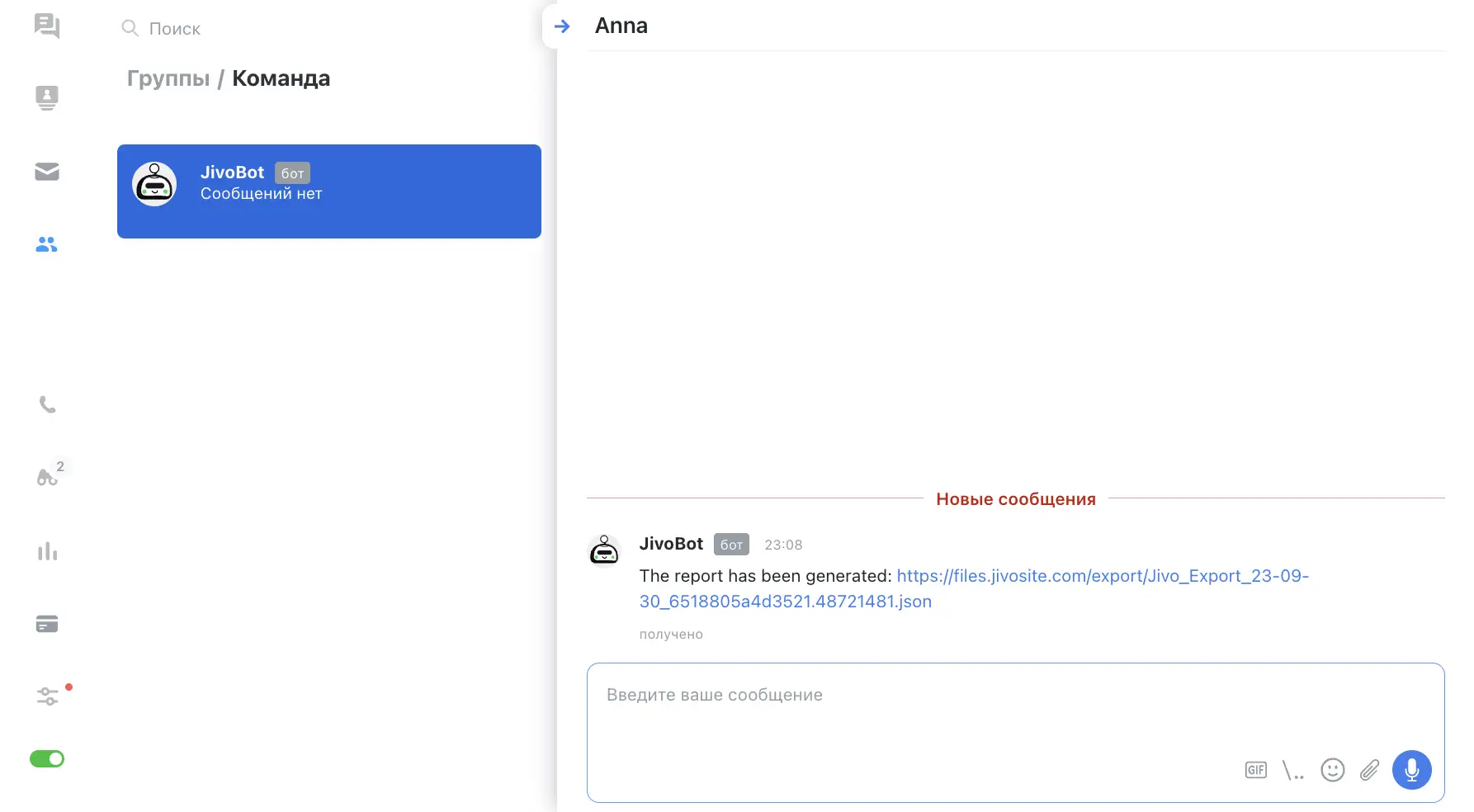Click the Группы breadcrumb
Viewport: 1474px width, 812px height.
click(x=168, y=78)
